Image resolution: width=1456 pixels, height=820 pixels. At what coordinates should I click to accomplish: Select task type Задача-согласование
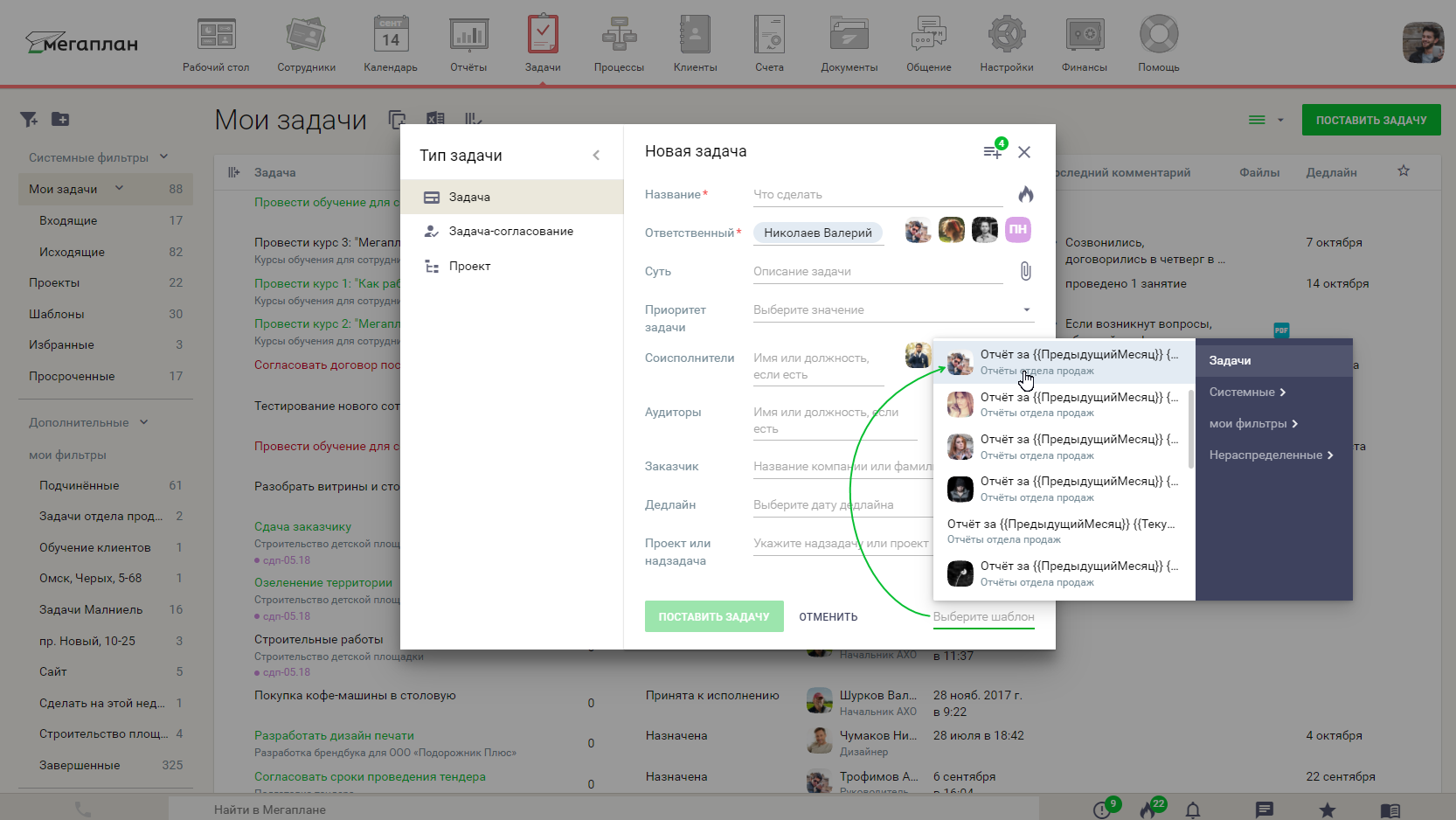(511, 231)
